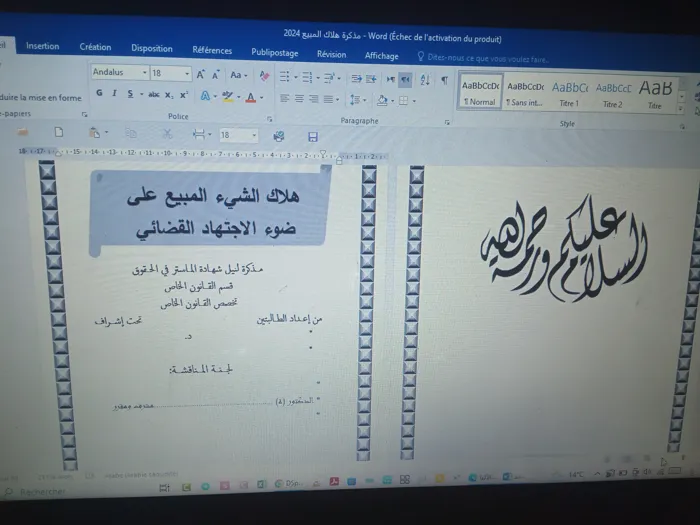Image resolution: width=700 pixels, height=525 pixels.
Task: Open paste options dropdown in quick toolbar
Action: click(106, 133)
